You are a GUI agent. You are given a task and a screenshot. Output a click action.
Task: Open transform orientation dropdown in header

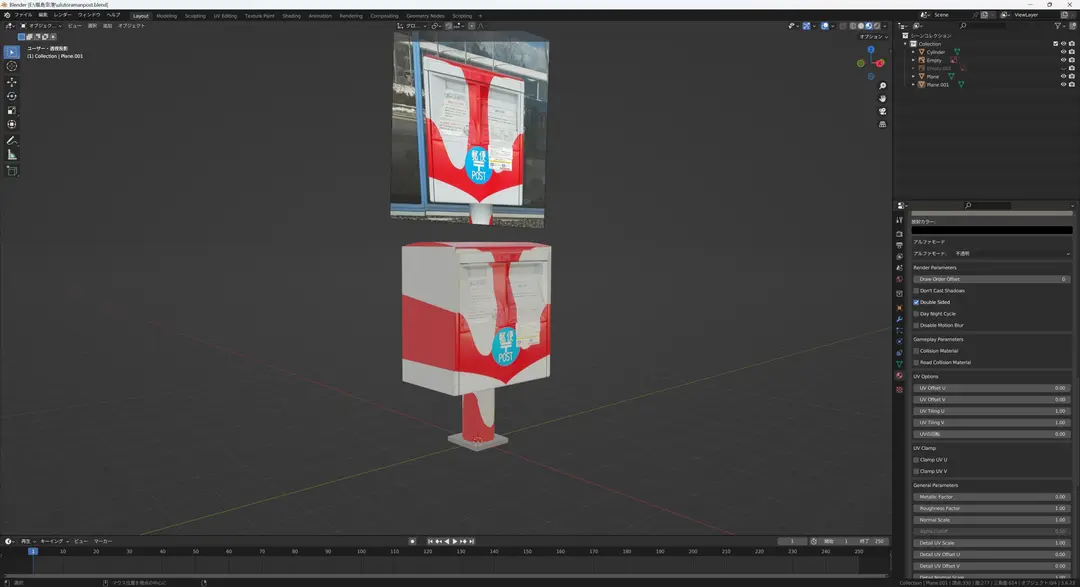pos(411,25)
